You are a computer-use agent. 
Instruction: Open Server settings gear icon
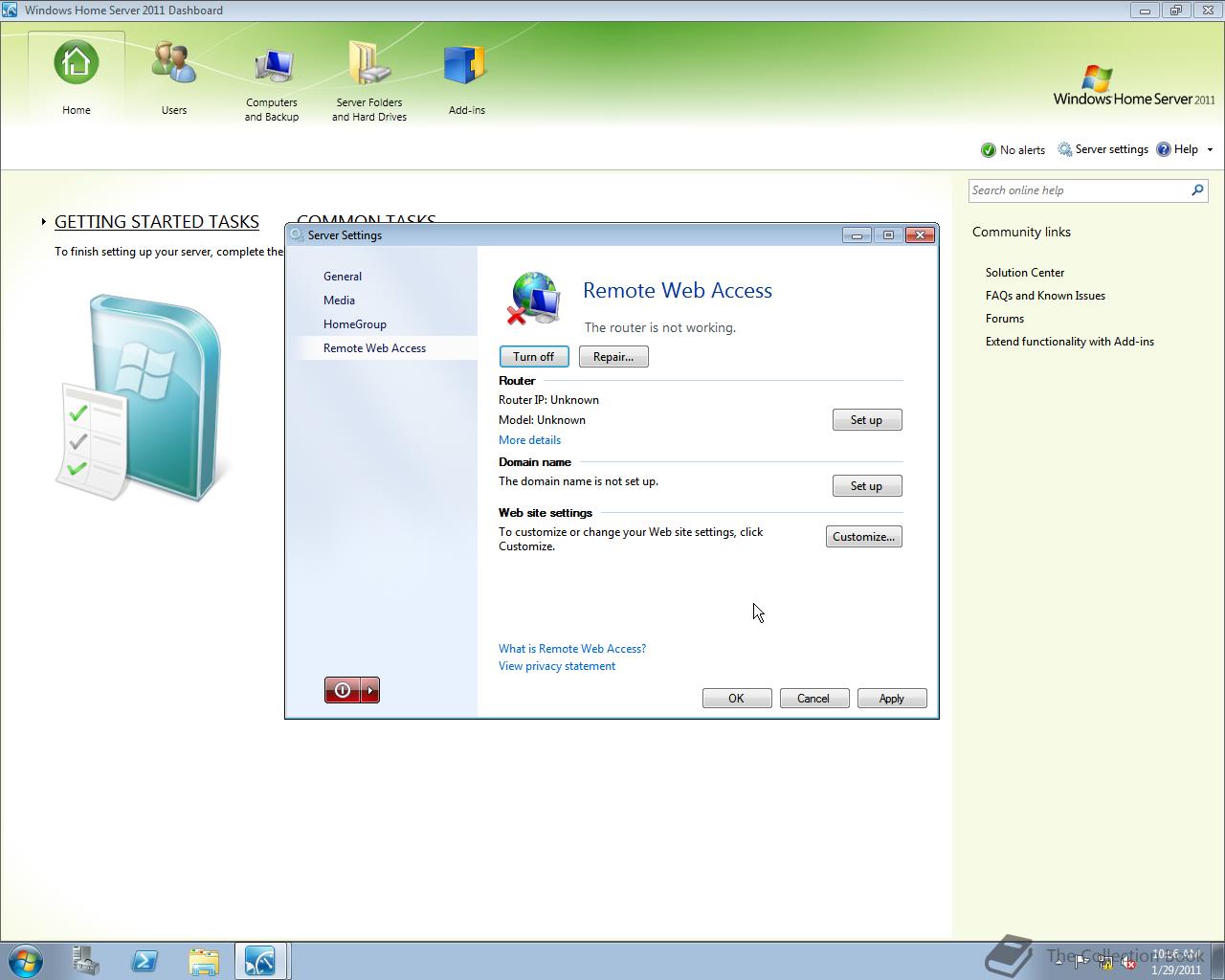(1064, 149)
